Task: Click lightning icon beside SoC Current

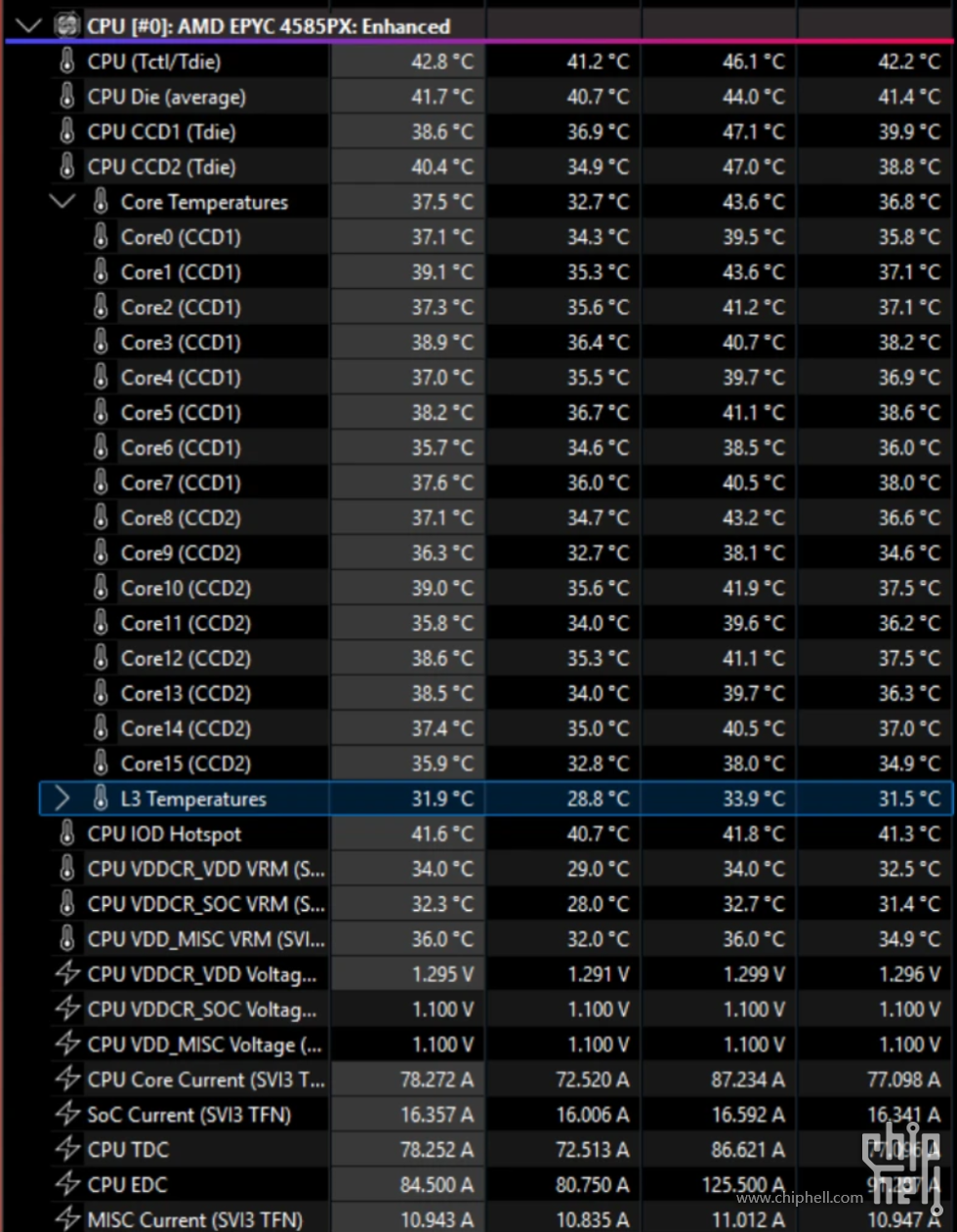Action: 66,1115
